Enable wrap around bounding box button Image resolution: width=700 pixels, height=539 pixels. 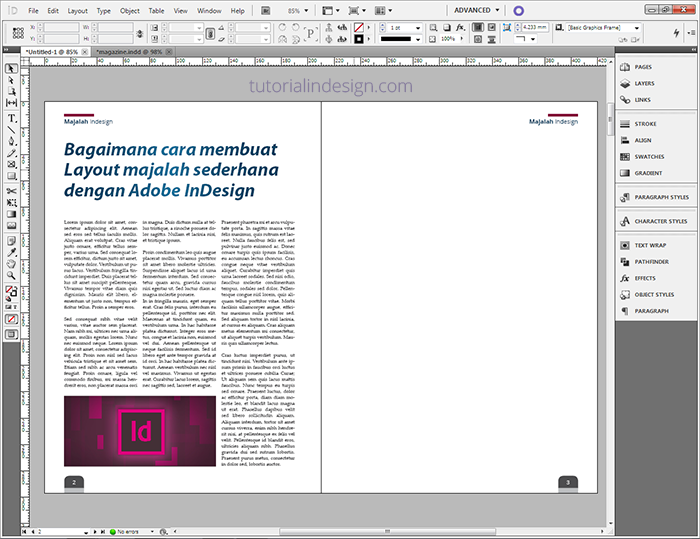coord(492,28)
